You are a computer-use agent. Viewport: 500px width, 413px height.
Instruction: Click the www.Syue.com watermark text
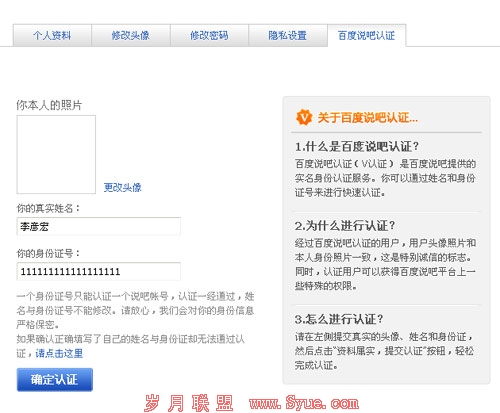point(304,403)
